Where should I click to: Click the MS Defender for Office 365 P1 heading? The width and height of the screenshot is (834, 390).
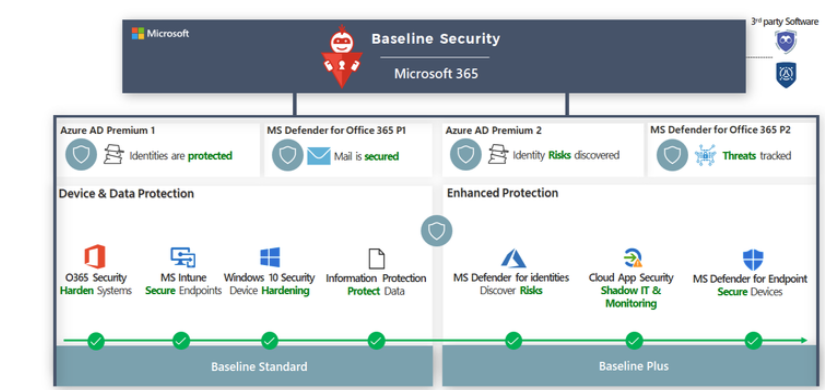pos(337,130)
